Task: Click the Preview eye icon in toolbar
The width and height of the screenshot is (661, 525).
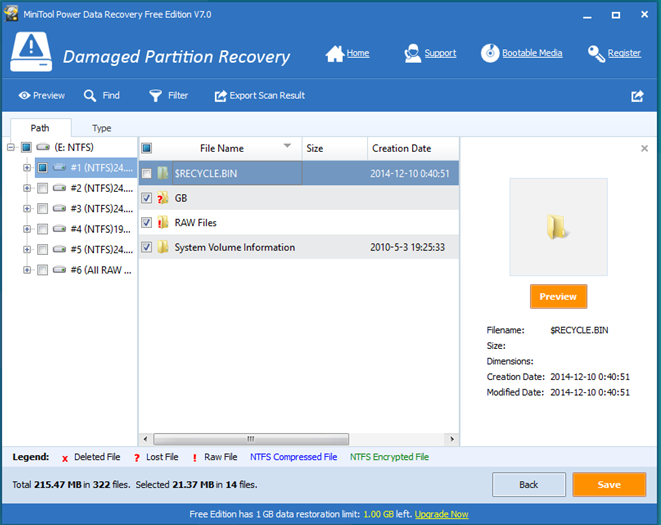Action: click(24, 96)
